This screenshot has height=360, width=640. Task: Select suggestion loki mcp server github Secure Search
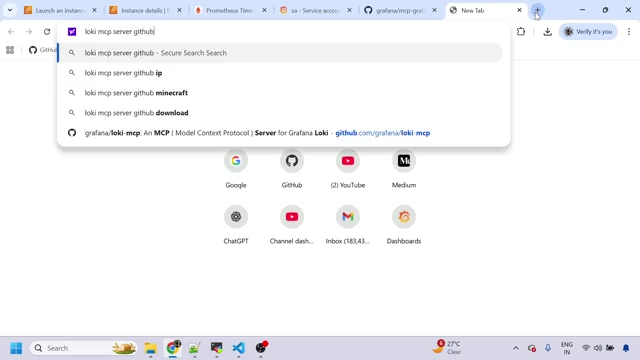pos(280,53)
